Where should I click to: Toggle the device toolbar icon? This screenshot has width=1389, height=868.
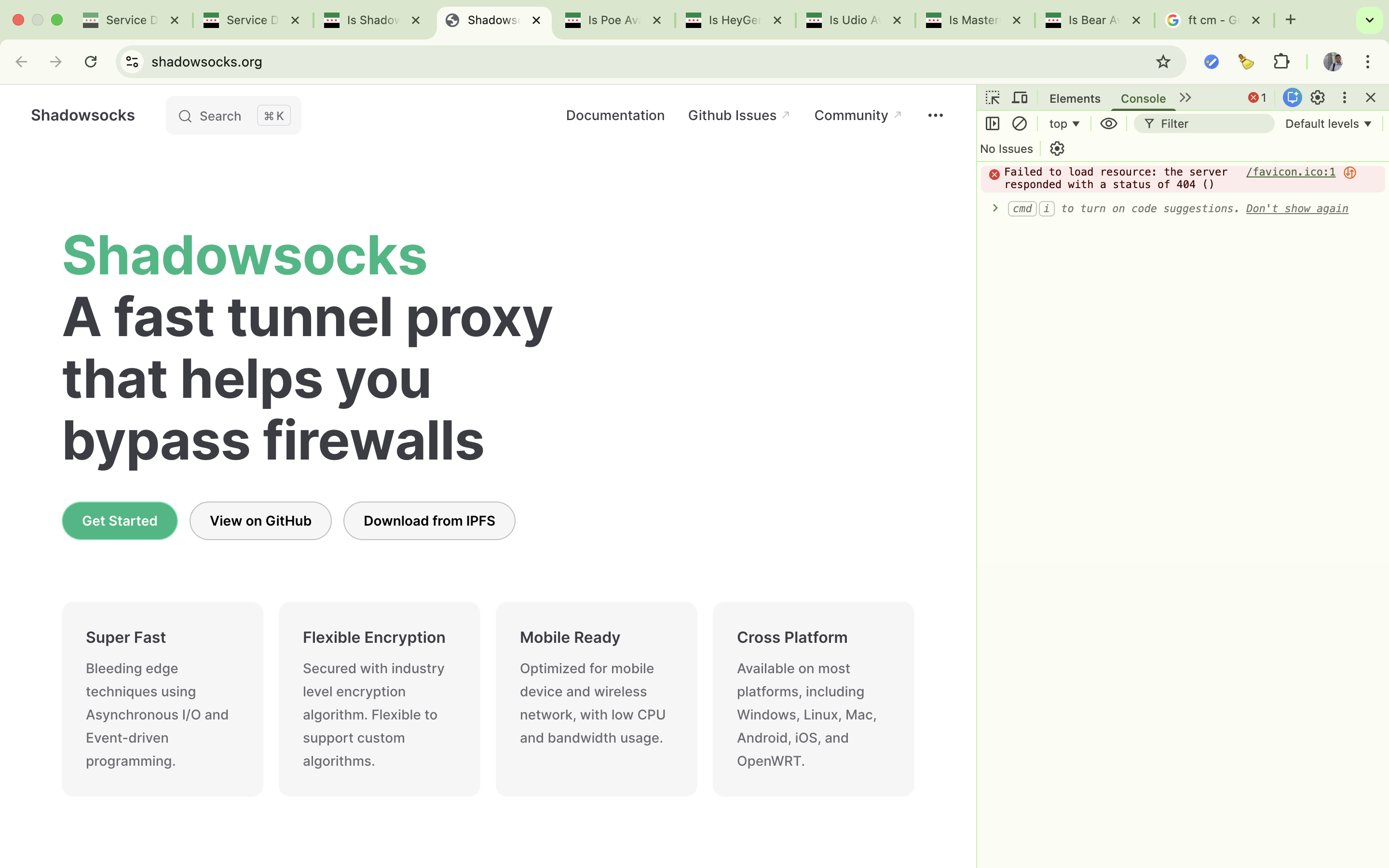[1020, 97]
